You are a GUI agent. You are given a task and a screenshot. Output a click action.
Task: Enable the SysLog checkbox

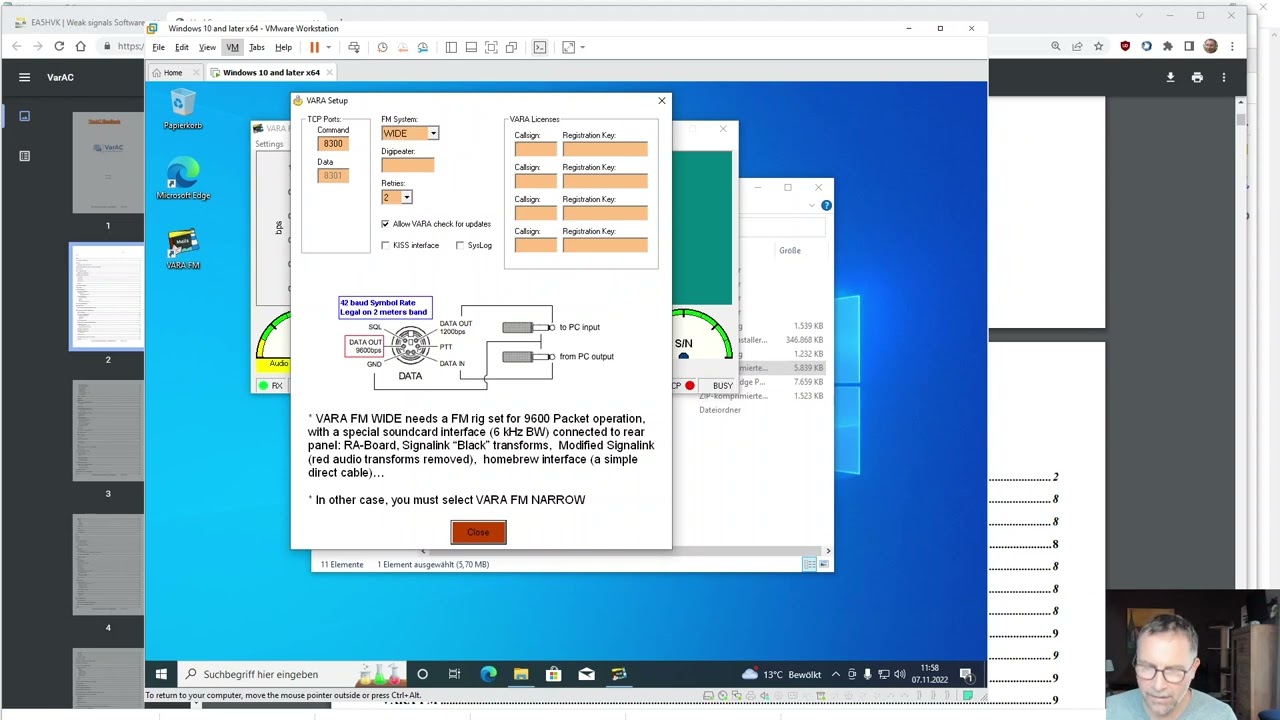pos(460,245)
